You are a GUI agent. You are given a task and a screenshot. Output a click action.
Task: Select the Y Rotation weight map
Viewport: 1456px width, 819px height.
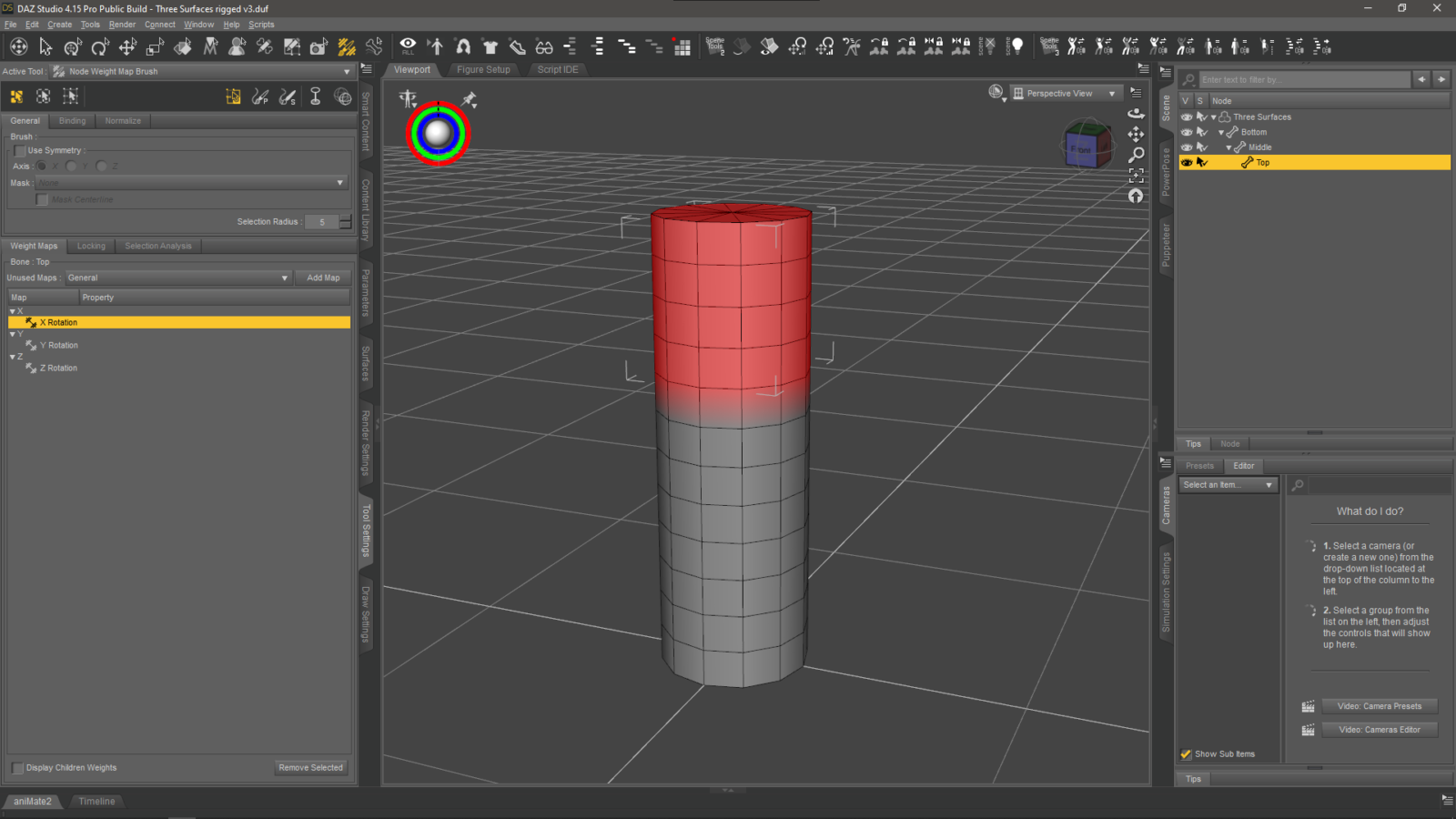[59, 345]
